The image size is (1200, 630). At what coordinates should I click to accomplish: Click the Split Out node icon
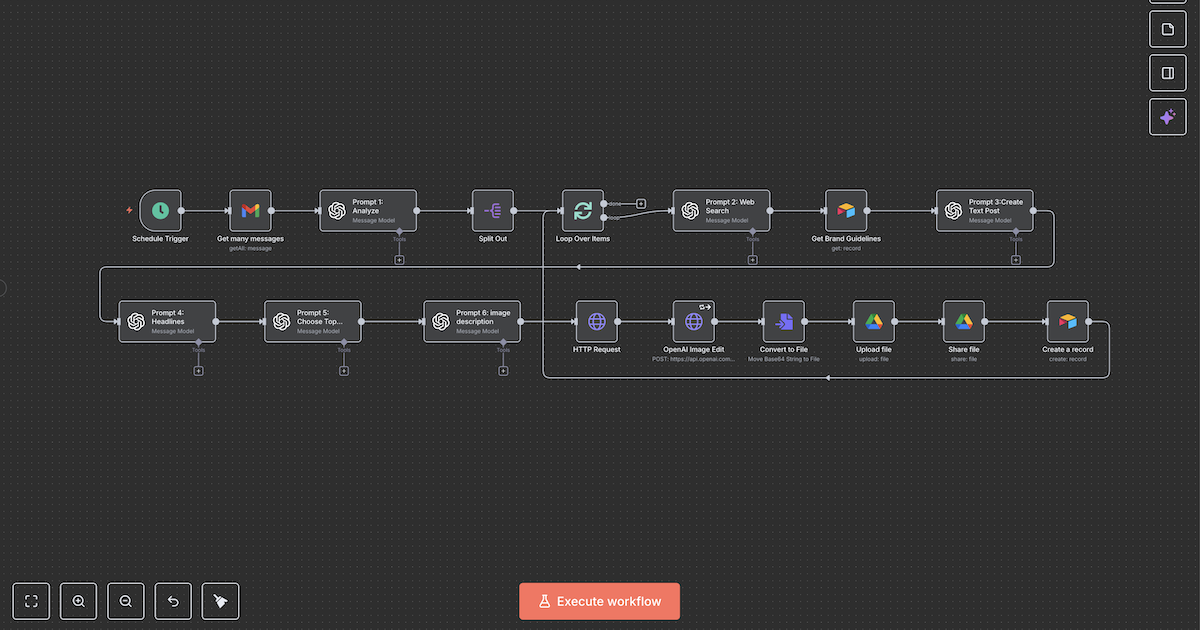coord(493,211)
